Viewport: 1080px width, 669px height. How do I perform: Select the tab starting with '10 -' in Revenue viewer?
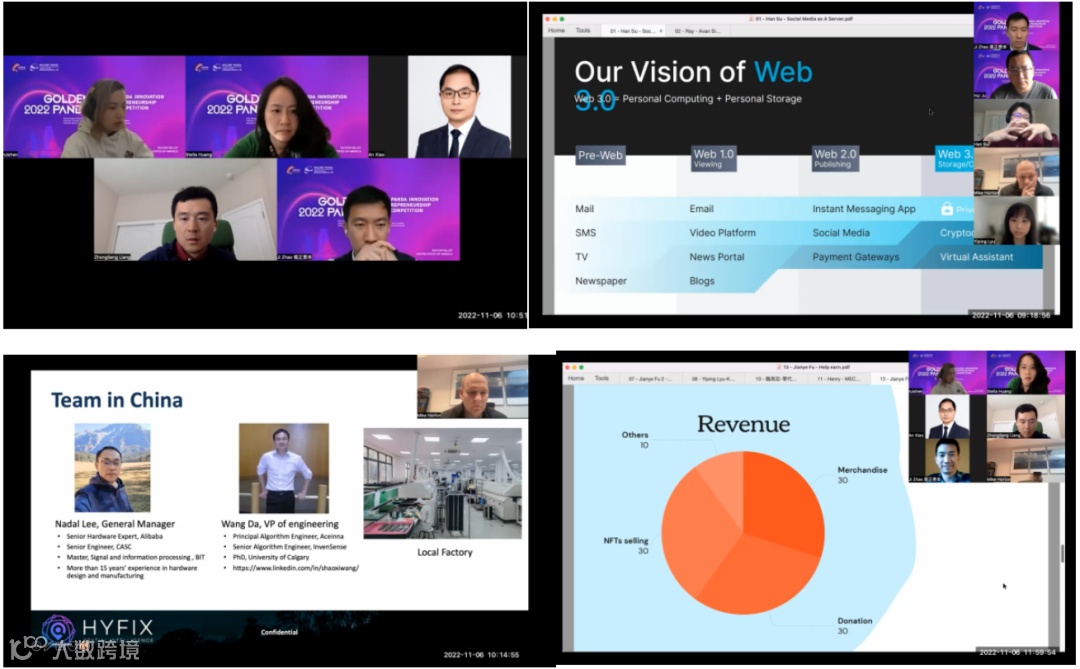coord(775,378)
